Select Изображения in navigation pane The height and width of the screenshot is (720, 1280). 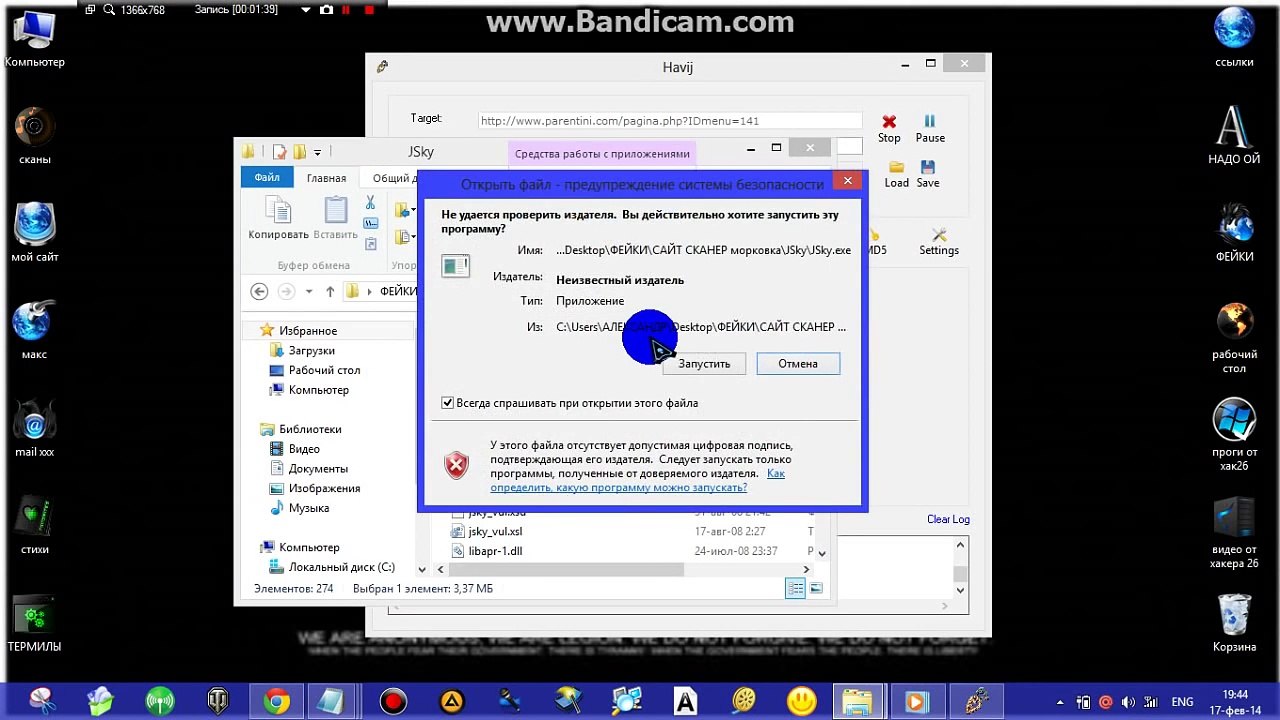pyautogui.click(x=324, y=488)
